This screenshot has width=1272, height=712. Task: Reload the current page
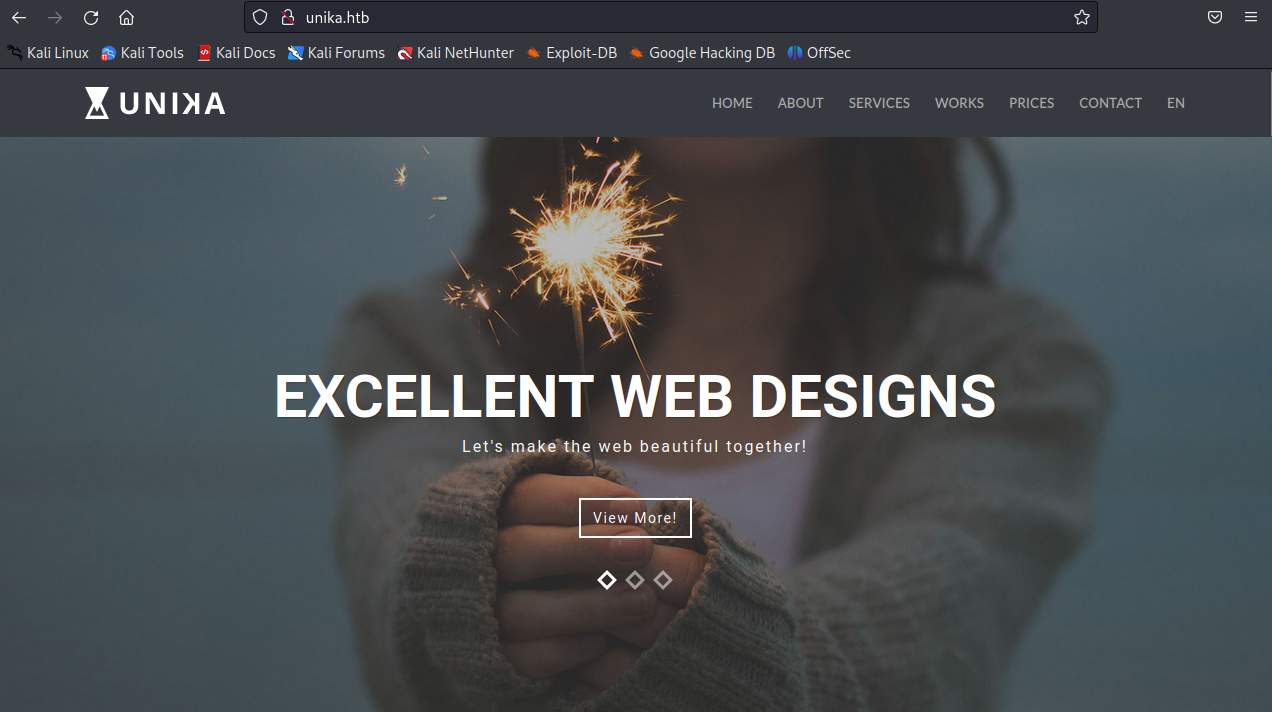click(91, 17)
